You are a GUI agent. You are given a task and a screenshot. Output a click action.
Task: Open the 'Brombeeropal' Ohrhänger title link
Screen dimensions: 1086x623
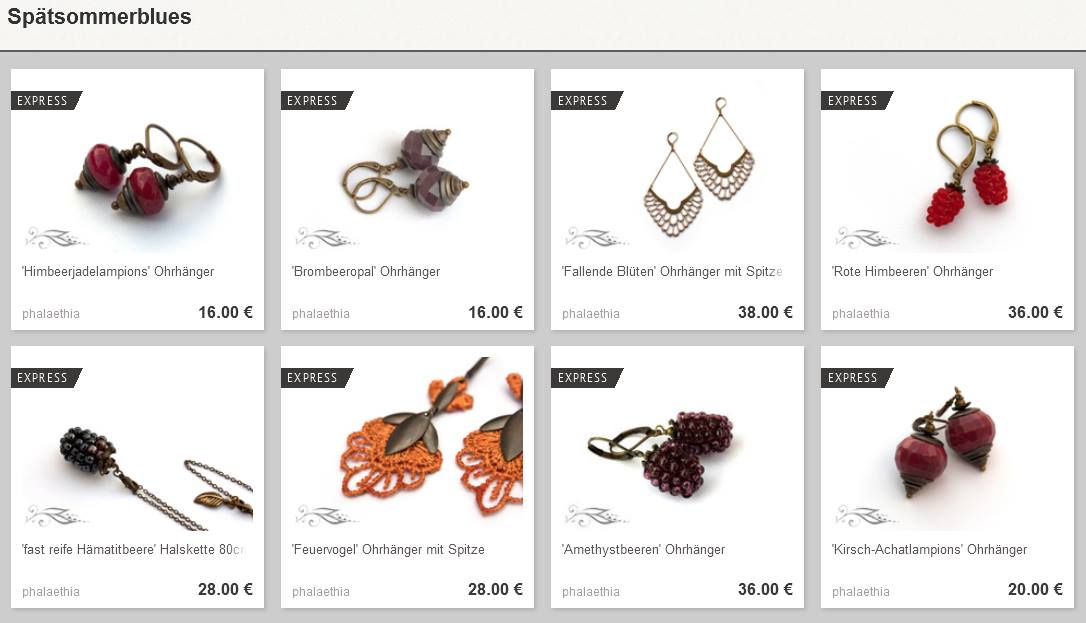pyautogui.click(x=366, y=271)
